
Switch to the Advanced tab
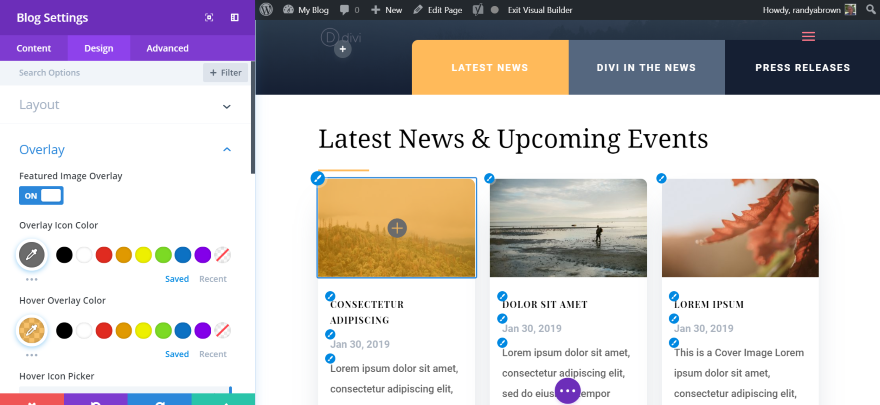[x=167, y=48]
